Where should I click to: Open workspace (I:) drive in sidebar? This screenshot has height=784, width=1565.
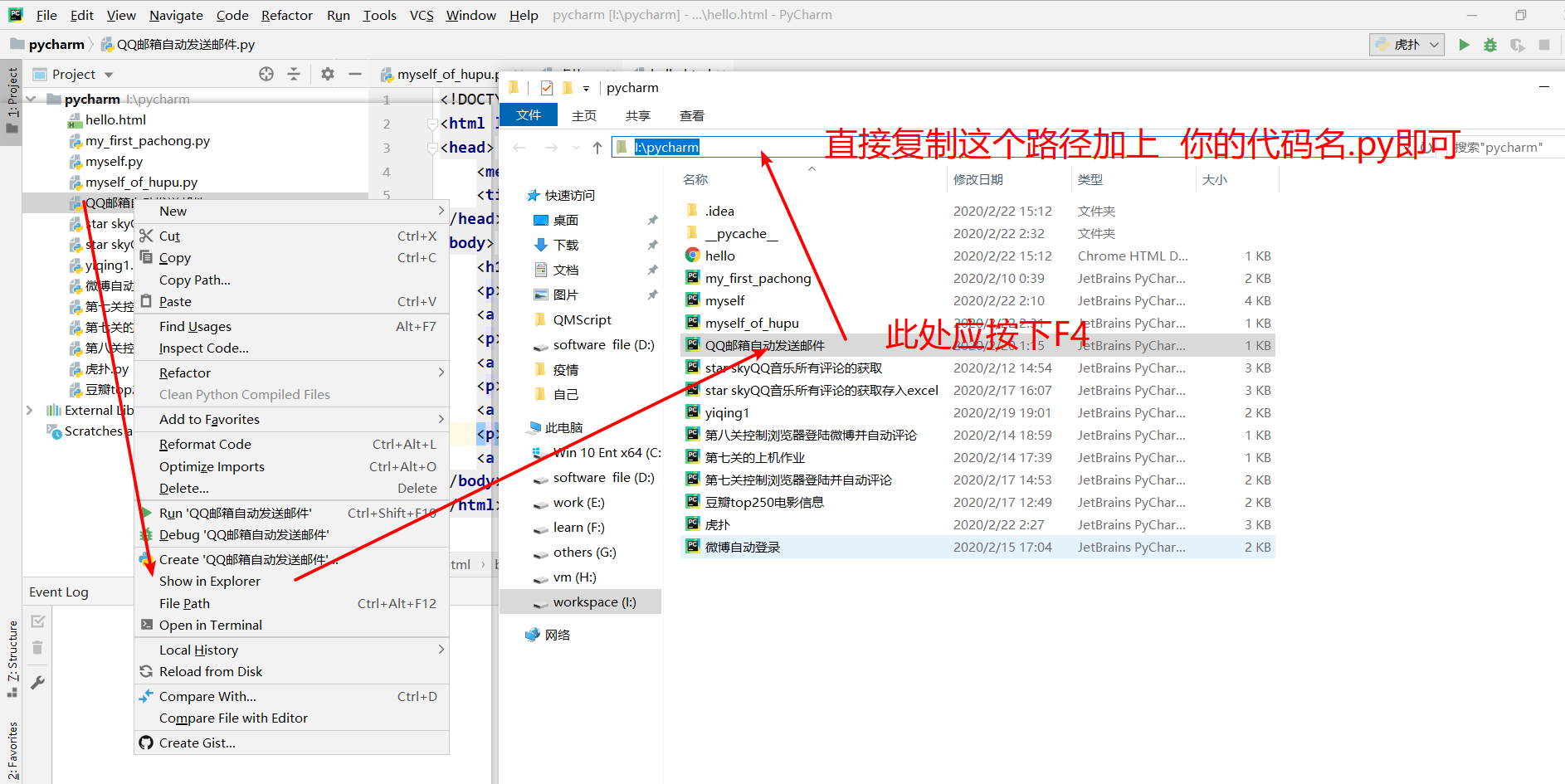pyautogui.click(x=581, y=601)
